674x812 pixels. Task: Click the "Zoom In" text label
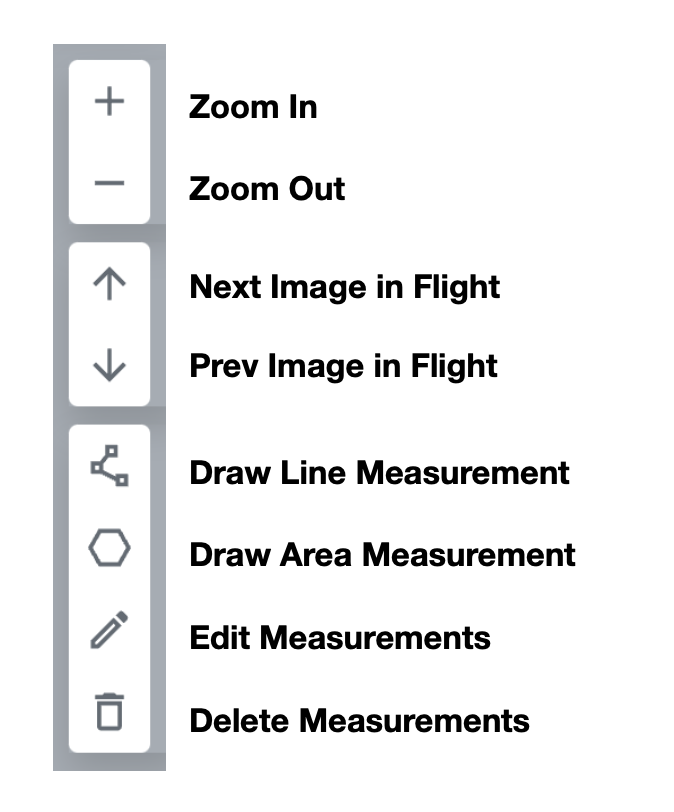point(253,106)
